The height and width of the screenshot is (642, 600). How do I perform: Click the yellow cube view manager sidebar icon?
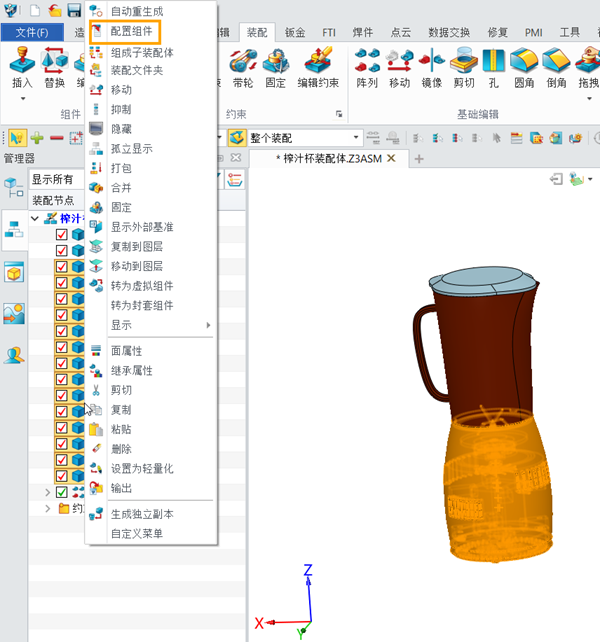[x=14, y=272]
